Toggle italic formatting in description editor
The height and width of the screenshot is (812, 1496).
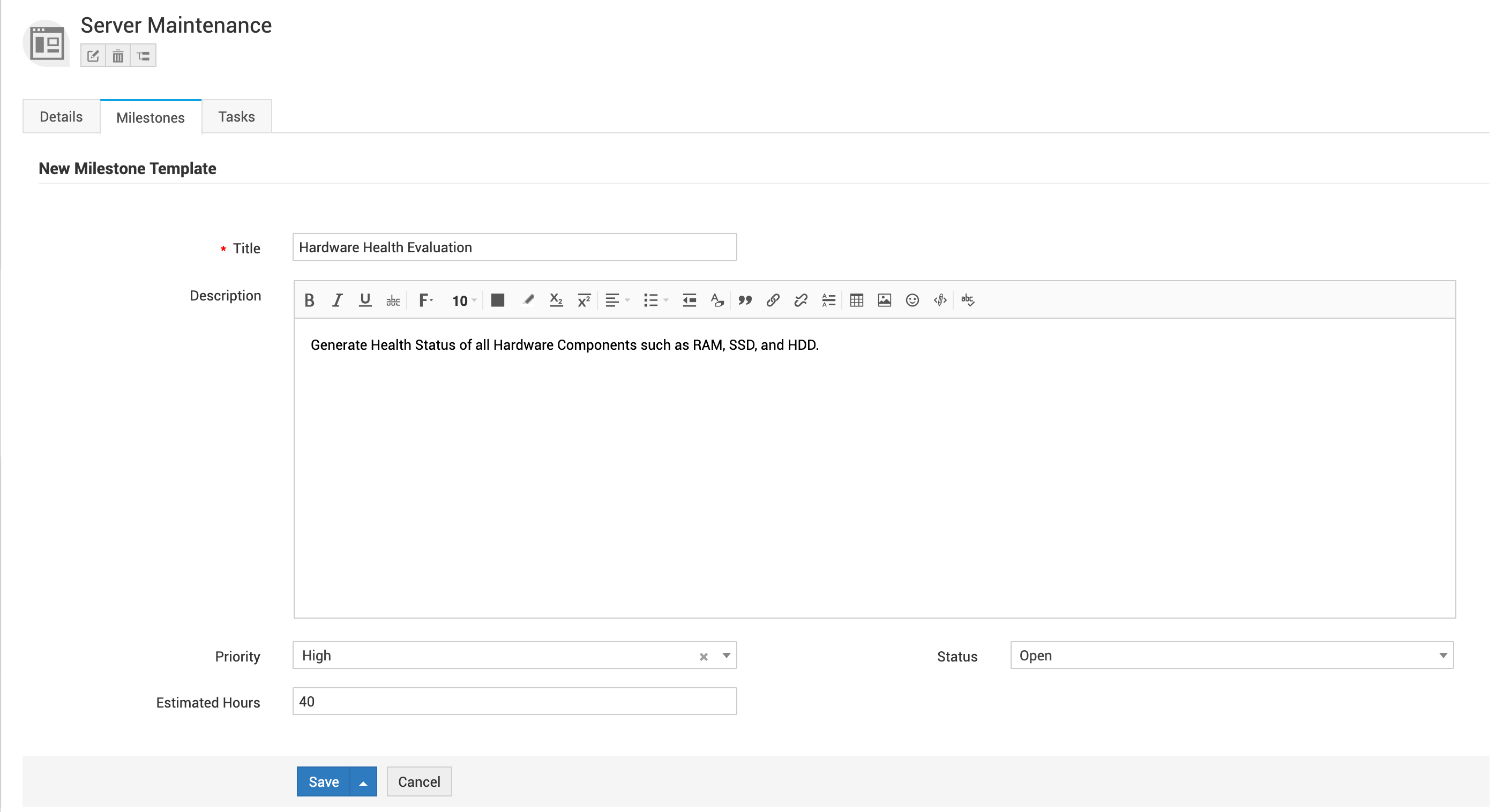pyautogui.click(x=338, y=300)
